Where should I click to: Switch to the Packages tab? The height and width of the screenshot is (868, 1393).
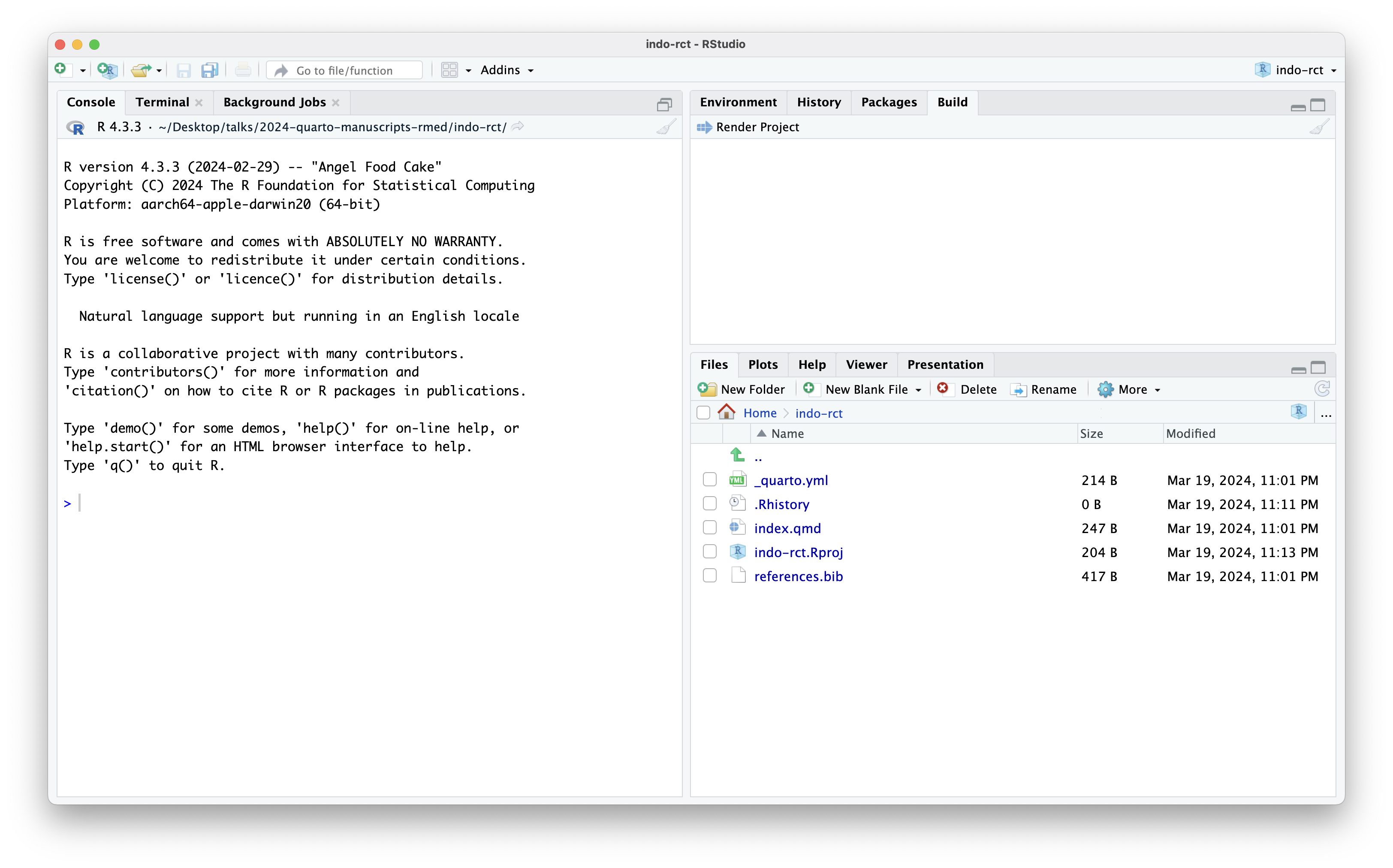click(x=889, y=102)
